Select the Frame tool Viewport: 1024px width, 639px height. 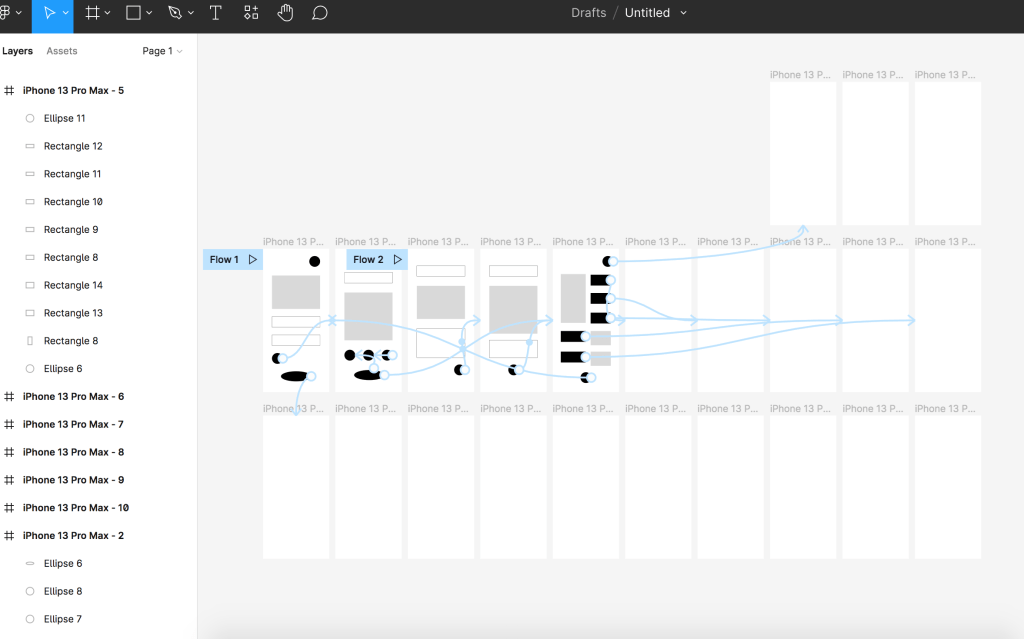tap(92, 13)
